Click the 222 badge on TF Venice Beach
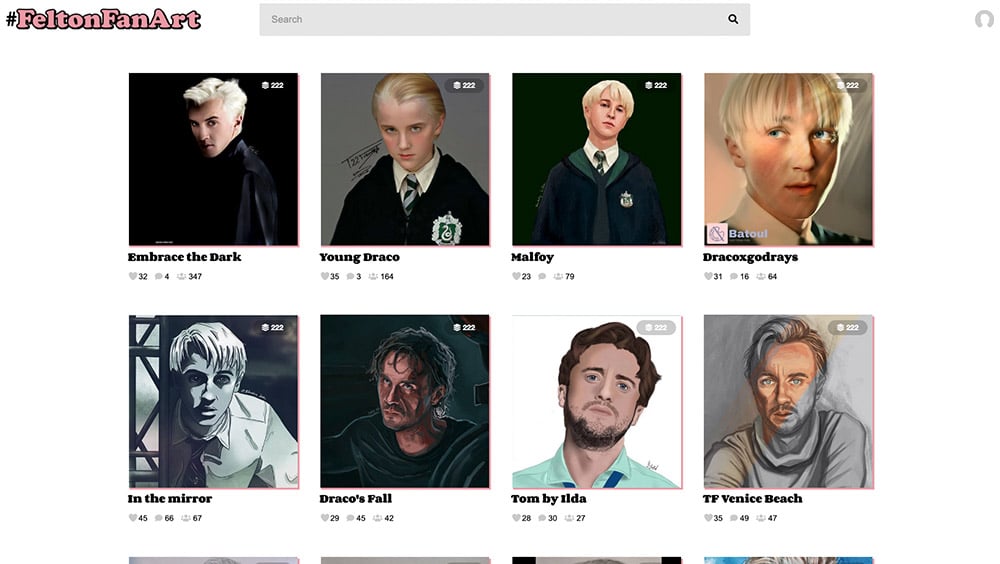This screenshot has width=1000, height=564. (848, 327)
